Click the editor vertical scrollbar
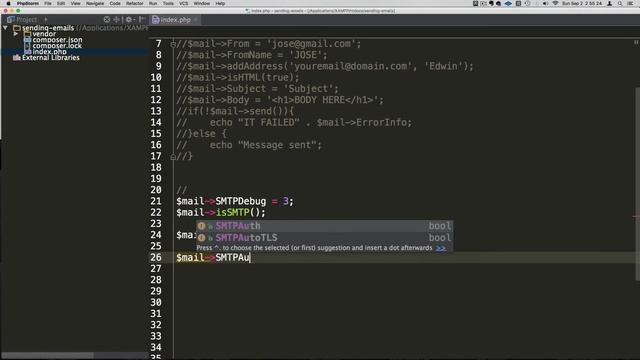The width and height of the screenshot is (640, 360). click(637, 184)
